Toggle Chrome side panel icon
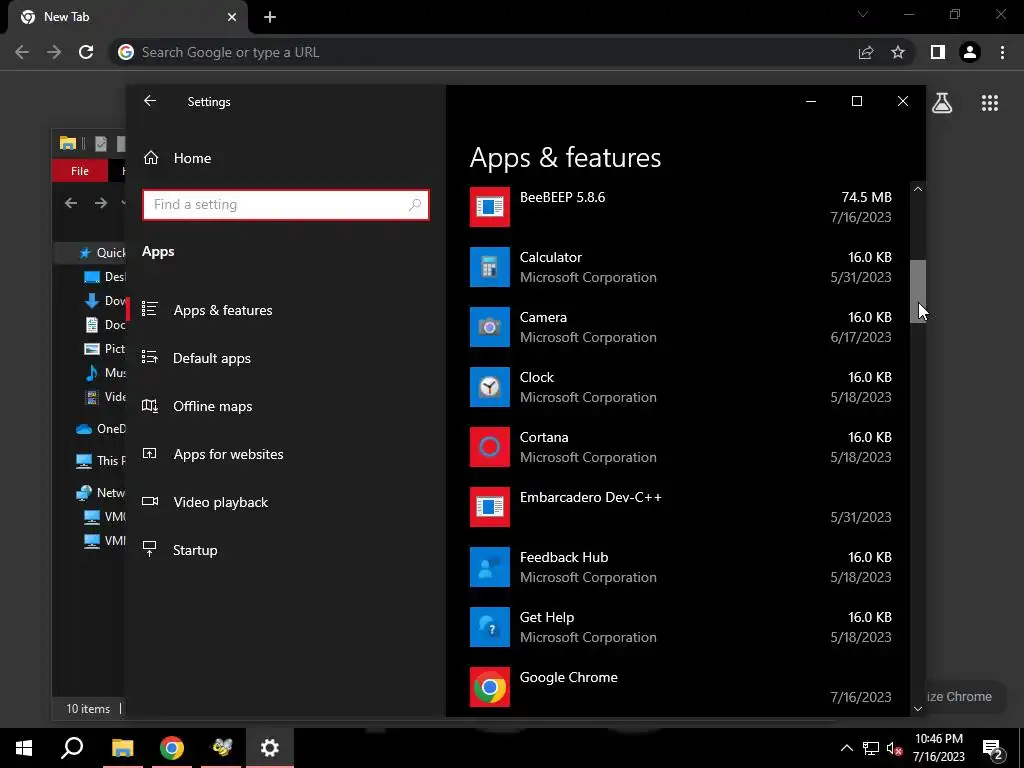Viewport: 1024px width, 768px height. 938,52
